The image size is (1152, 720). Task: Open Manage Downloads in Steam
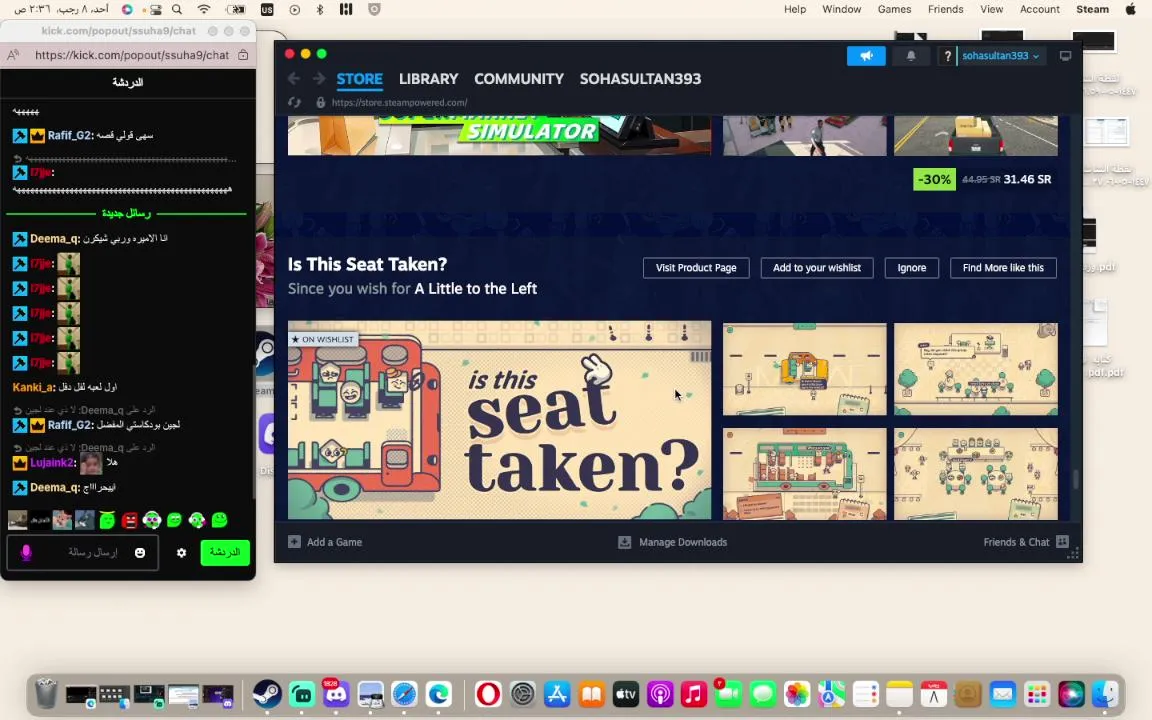(x=672, y=542)
